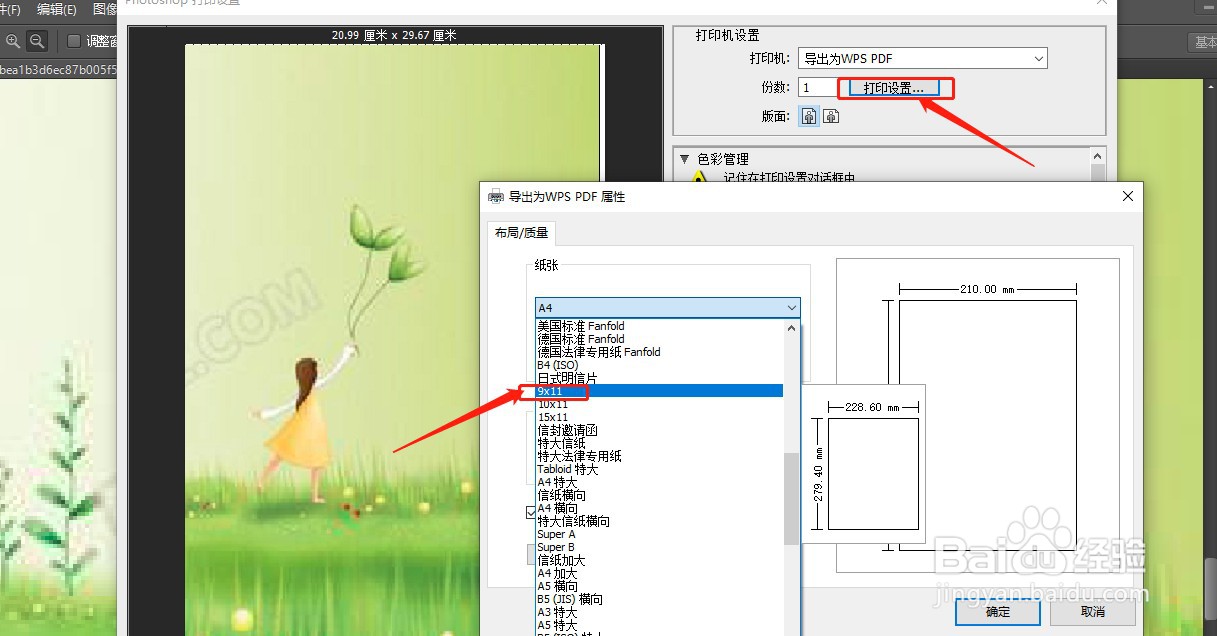1217x636 pixels.
Task: Enable the 调整窗 checkbox
Action: [74, 40]
